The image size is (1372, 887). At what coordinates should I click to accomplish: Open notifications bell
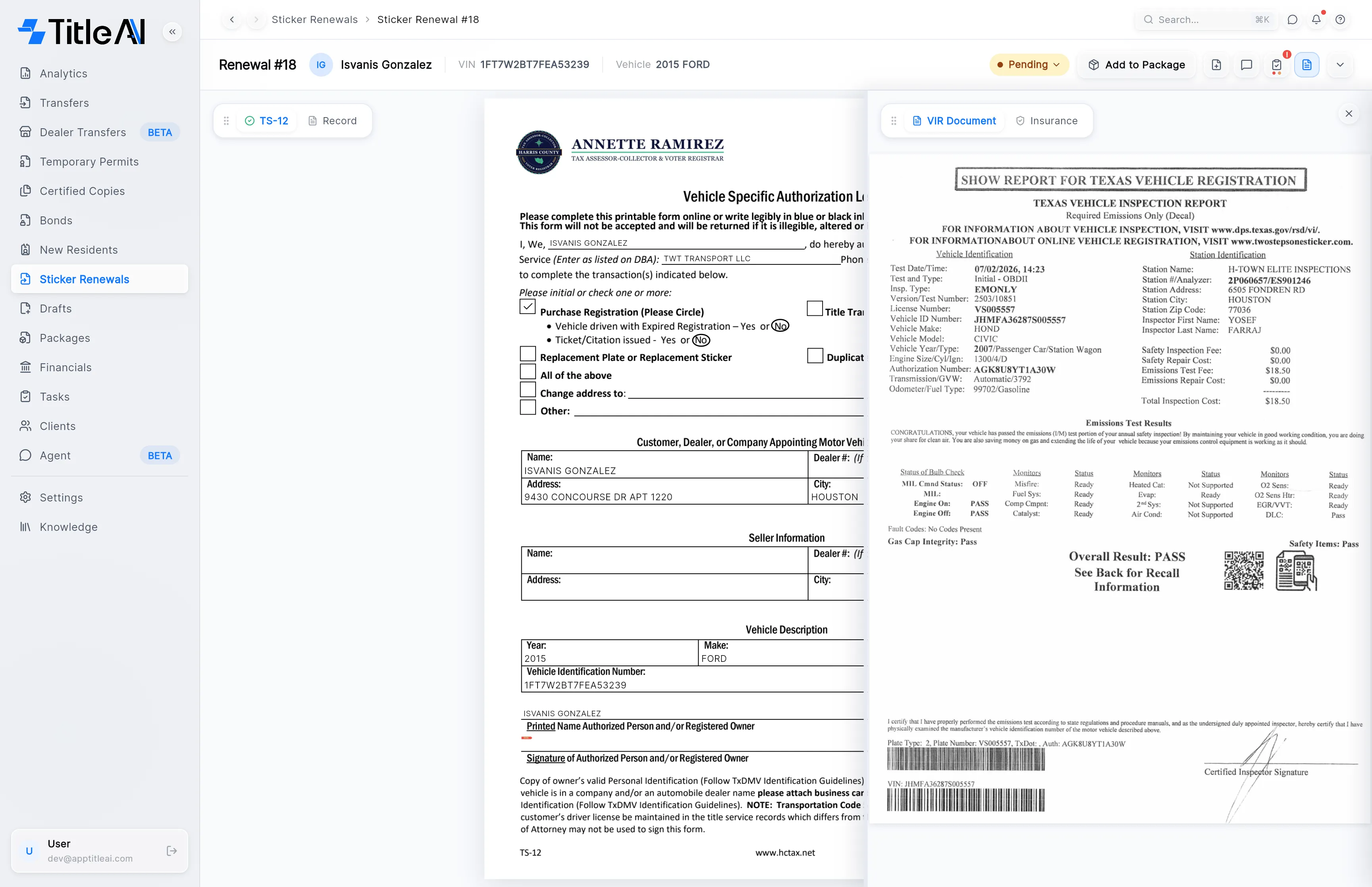[x=1316, y=19]
